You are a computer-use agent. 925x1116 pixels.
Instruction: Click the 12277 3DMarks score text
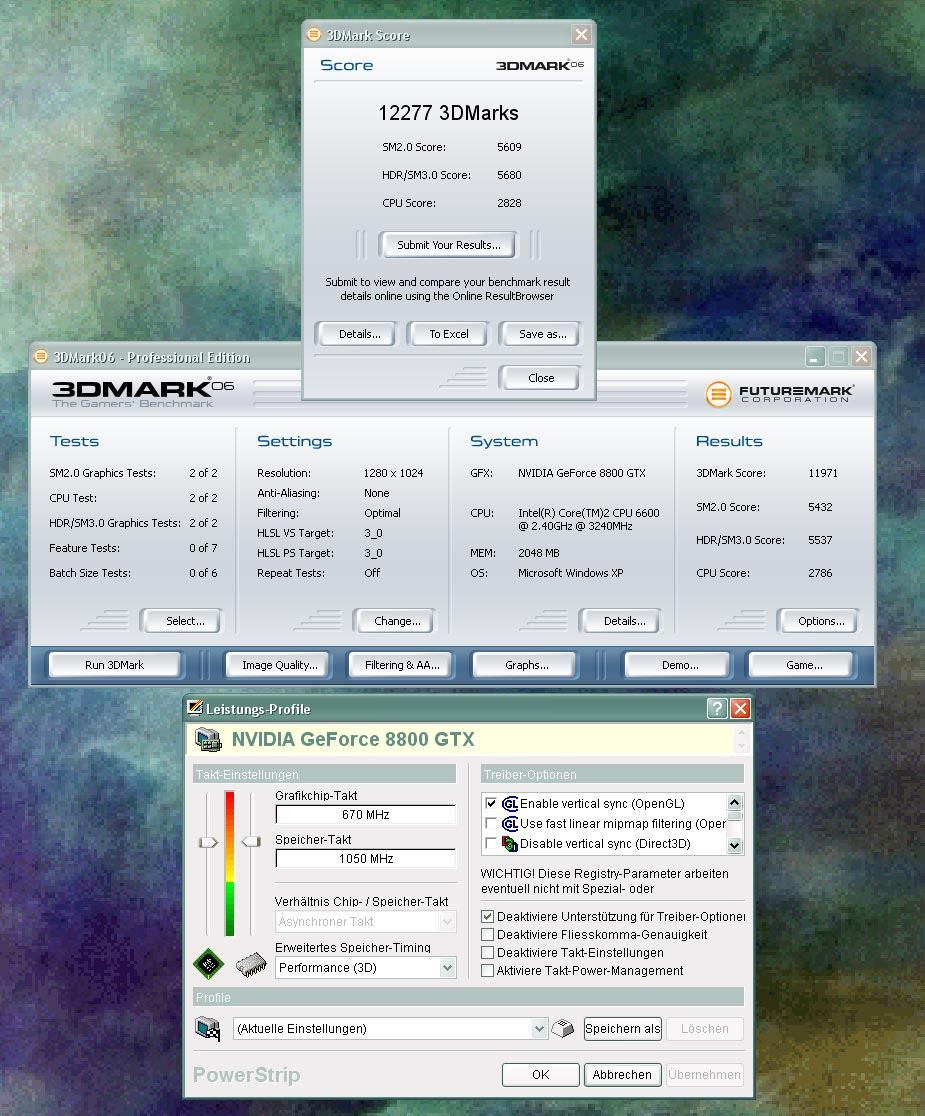pyautogui.click(x=448, y=113)
